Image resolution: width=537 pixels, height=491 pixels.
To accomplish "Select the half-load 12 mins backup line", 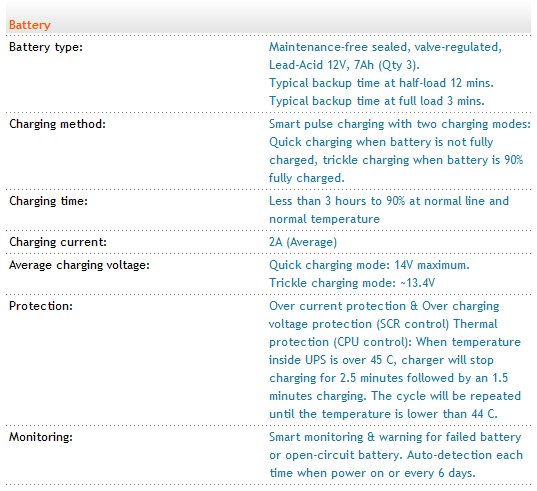I will tap(381, 83).
